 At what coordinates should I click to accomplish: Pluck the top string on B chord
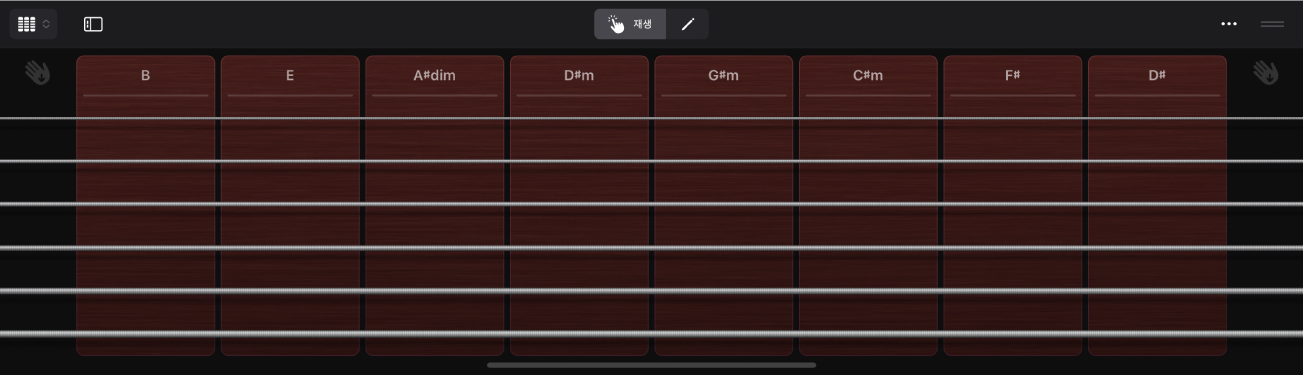146,118
